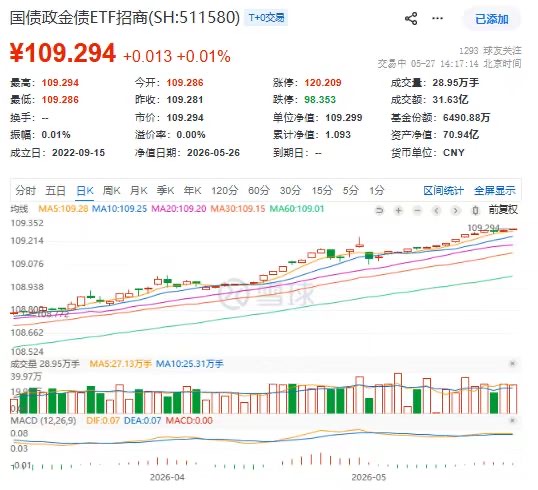Click the volume MA5:27.13万手 label
Viewport: 538px width, 490px height.
(120, 364)
